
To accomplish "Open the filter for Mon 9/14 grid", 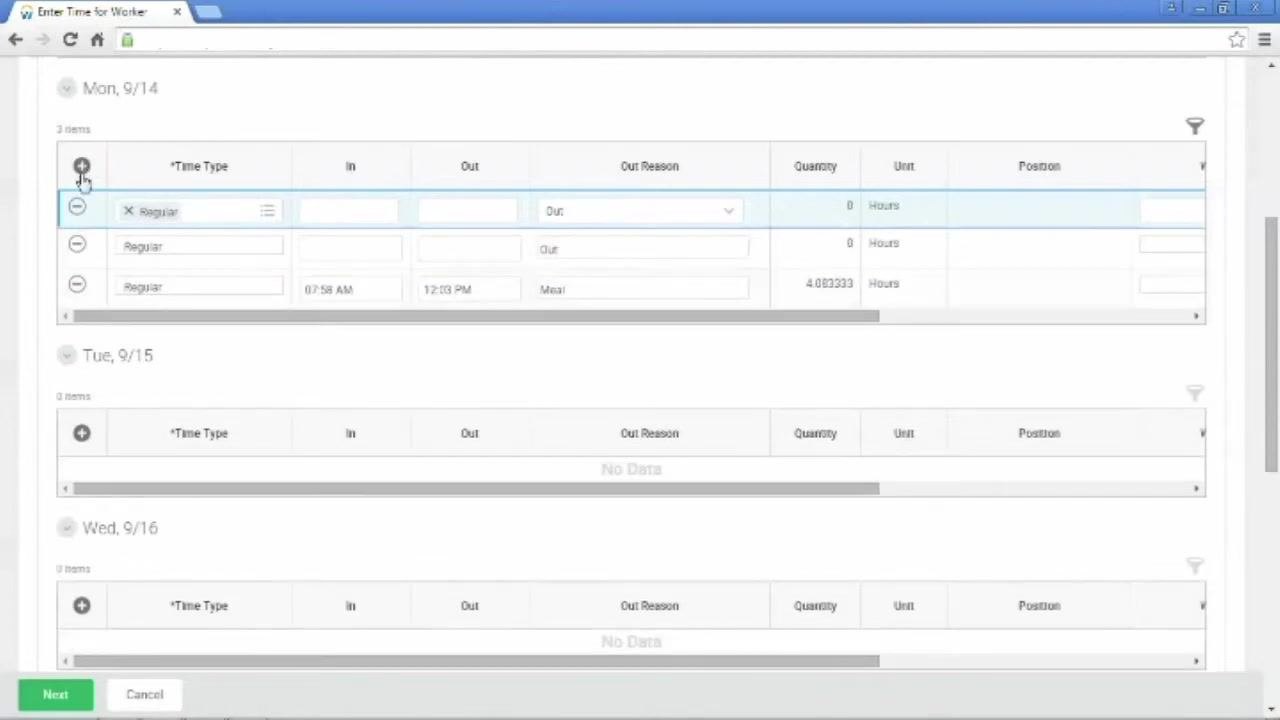I will click(x=1195, y=126).
